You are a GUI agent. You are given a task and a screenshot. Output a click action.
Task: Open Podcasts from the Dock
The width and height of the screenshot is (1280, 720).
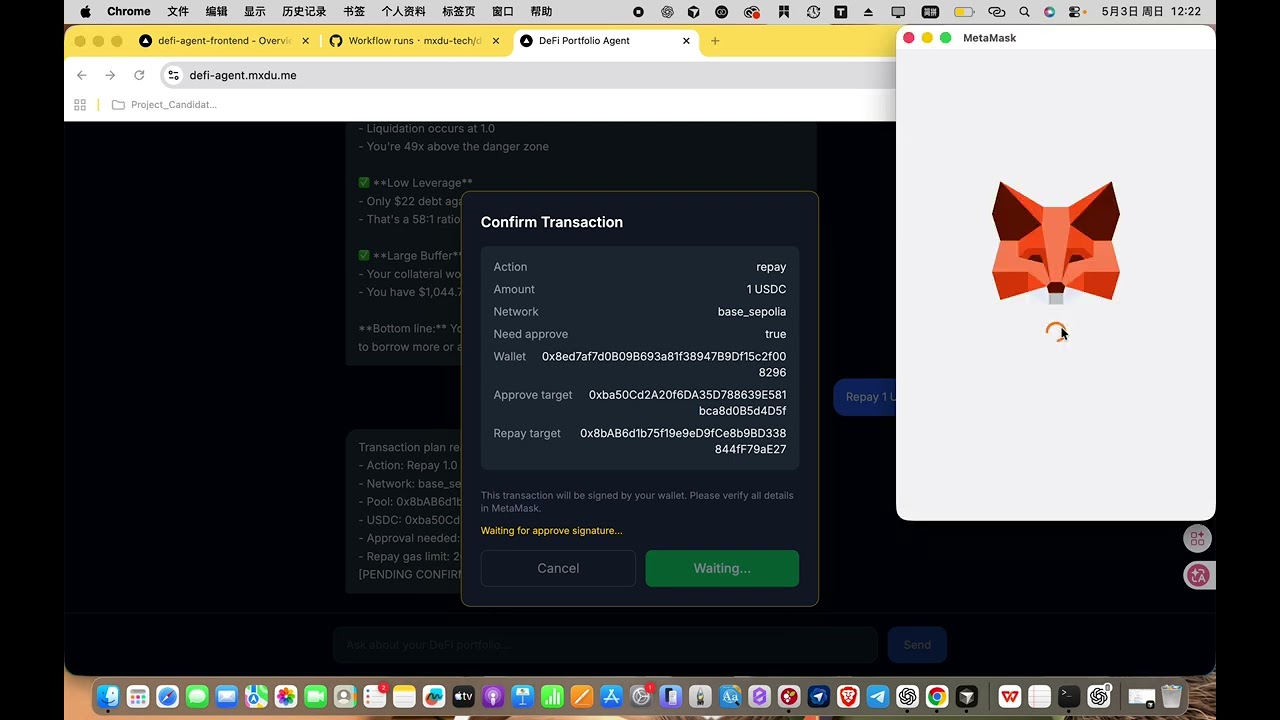click(x=493, y=697)
